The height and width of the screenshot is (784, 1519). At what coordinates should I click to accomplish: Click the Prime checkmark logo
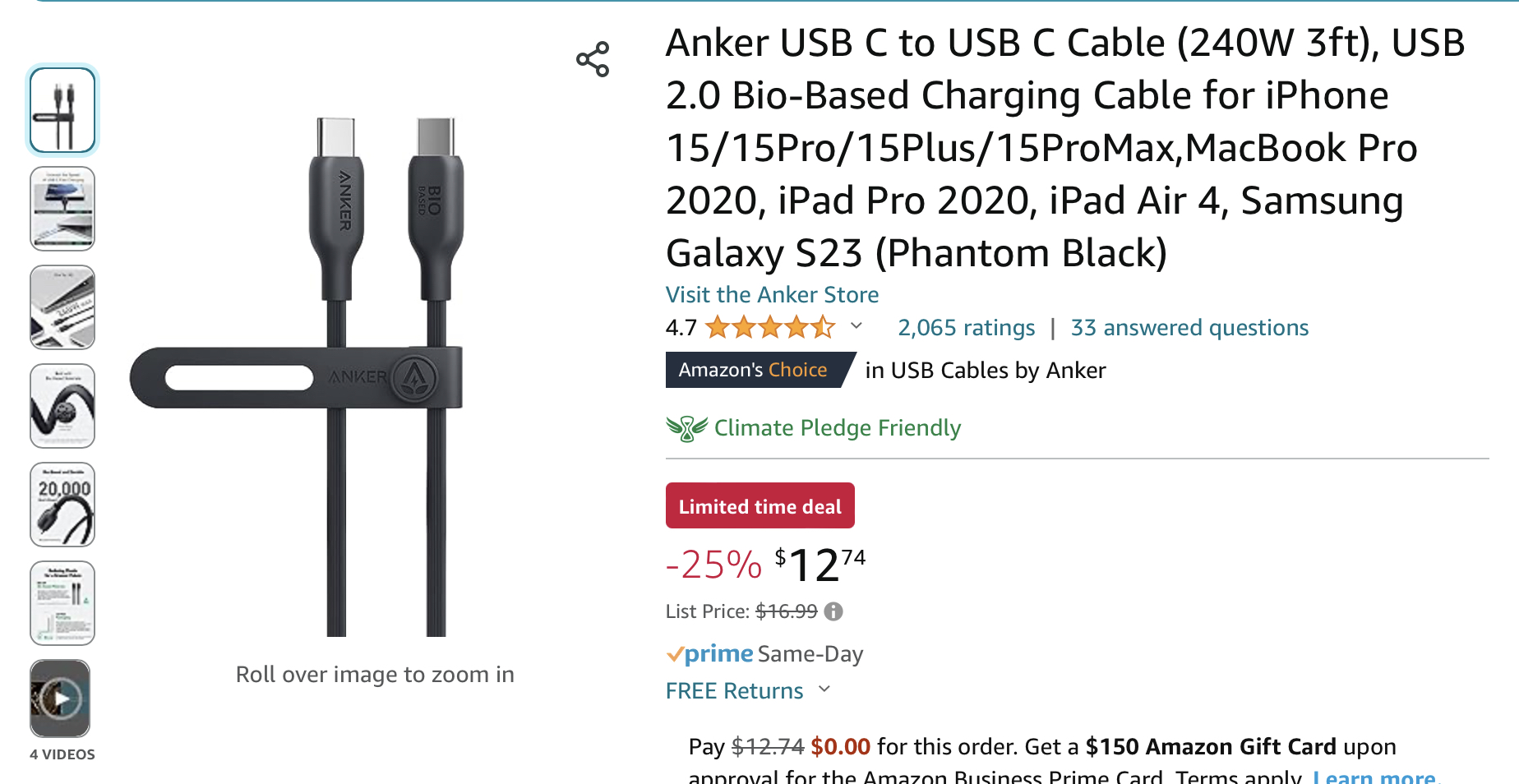click(x=710, y=654)
